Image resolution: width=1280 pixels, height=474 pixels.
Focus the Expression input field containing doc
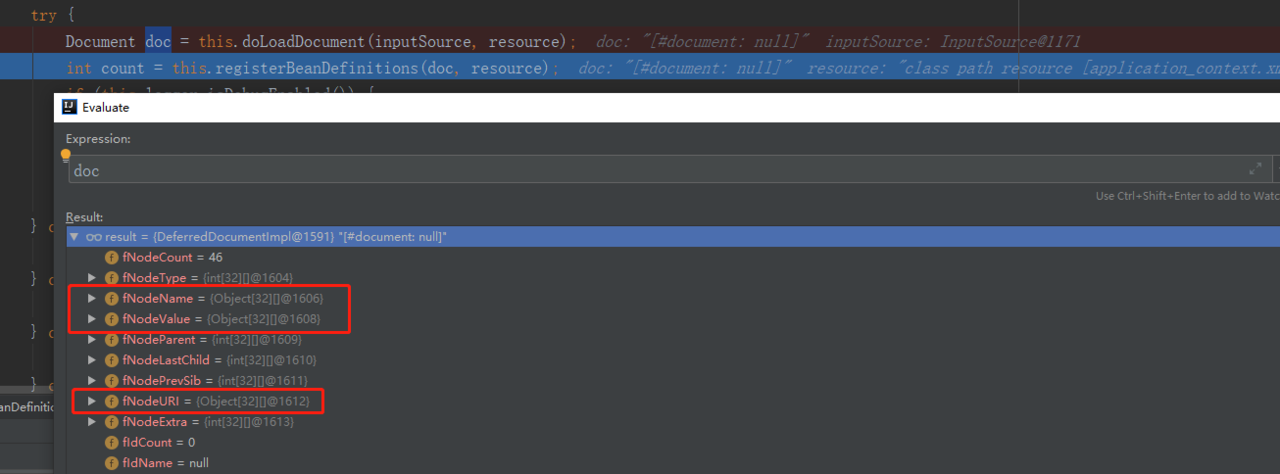point(668,170)
